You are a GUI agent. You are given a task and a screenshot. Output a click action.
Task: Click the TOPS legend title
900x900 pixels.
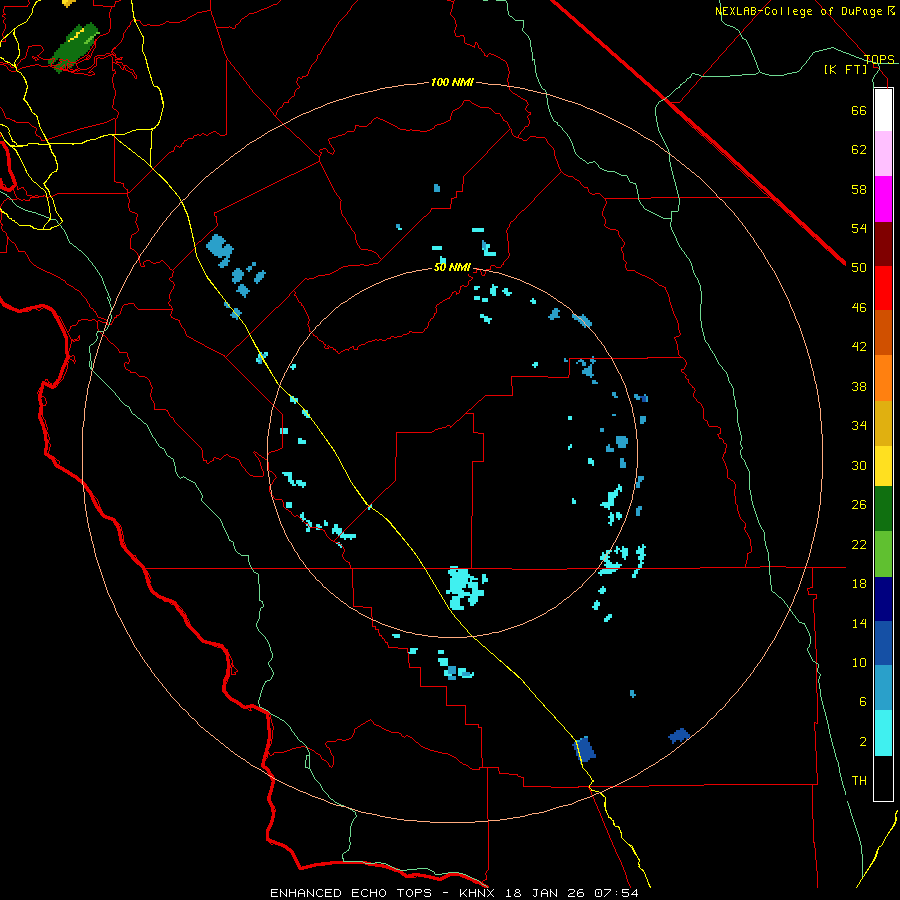[x=879, y=59]
